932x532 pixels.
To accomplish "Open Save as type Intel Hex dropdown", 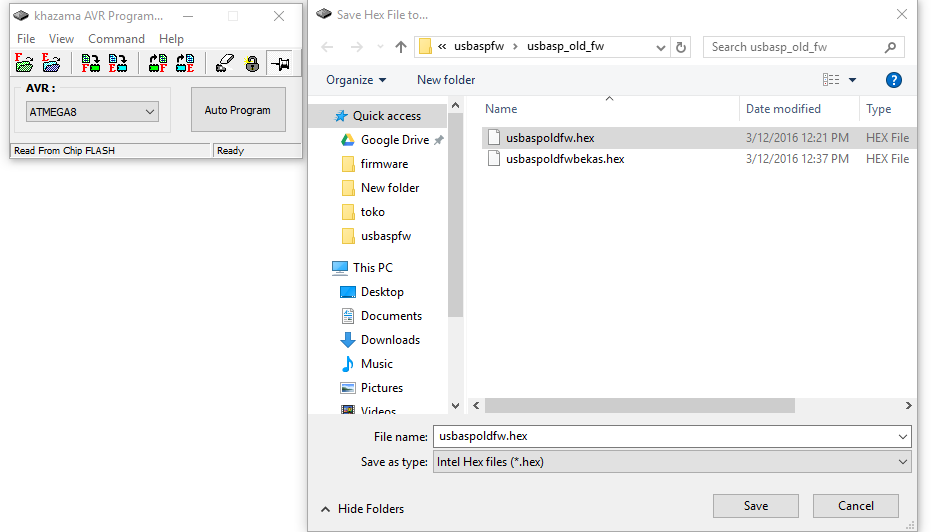I will click(672, 462).
